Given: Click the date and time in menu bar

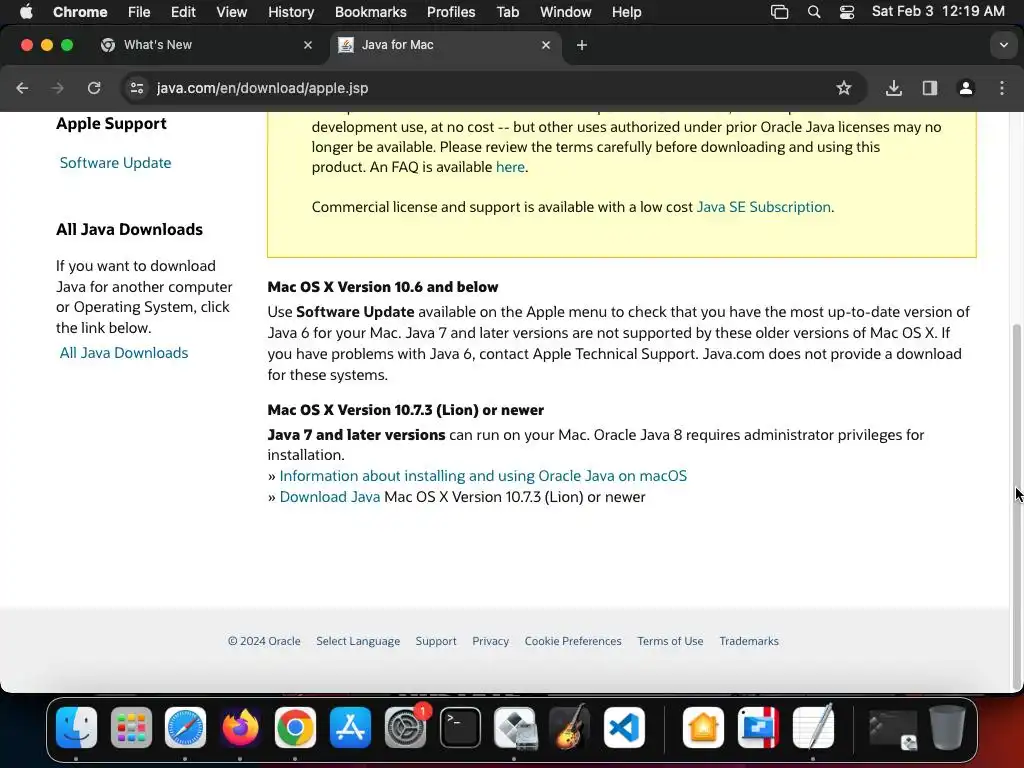Looking at the screenshot, I should pyautogui.click(x=938, y=12).
